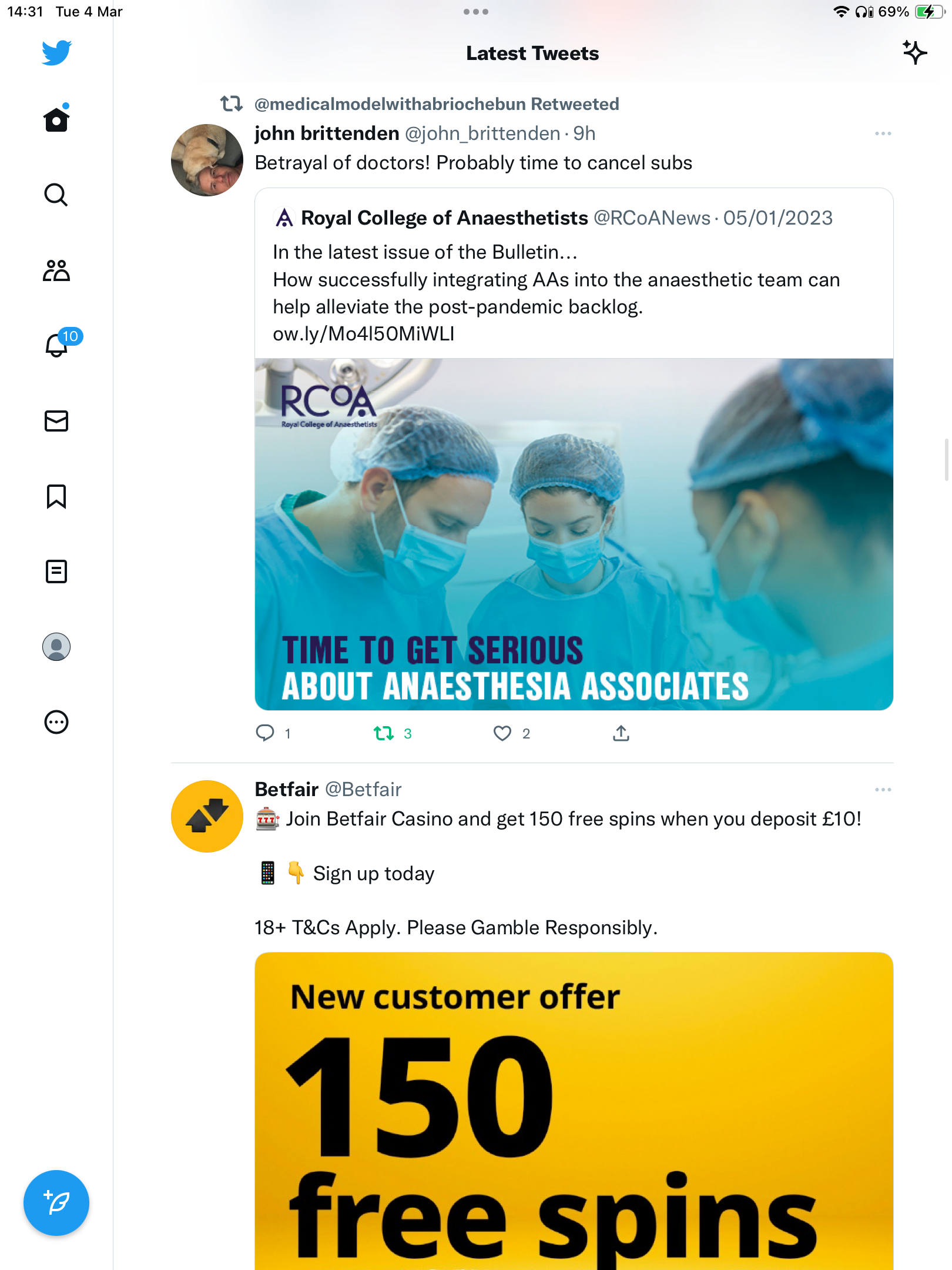Open options for john brittenden's tweet
The width and height of the screenshot is (952, 1270).
click(x=883, y=134)
